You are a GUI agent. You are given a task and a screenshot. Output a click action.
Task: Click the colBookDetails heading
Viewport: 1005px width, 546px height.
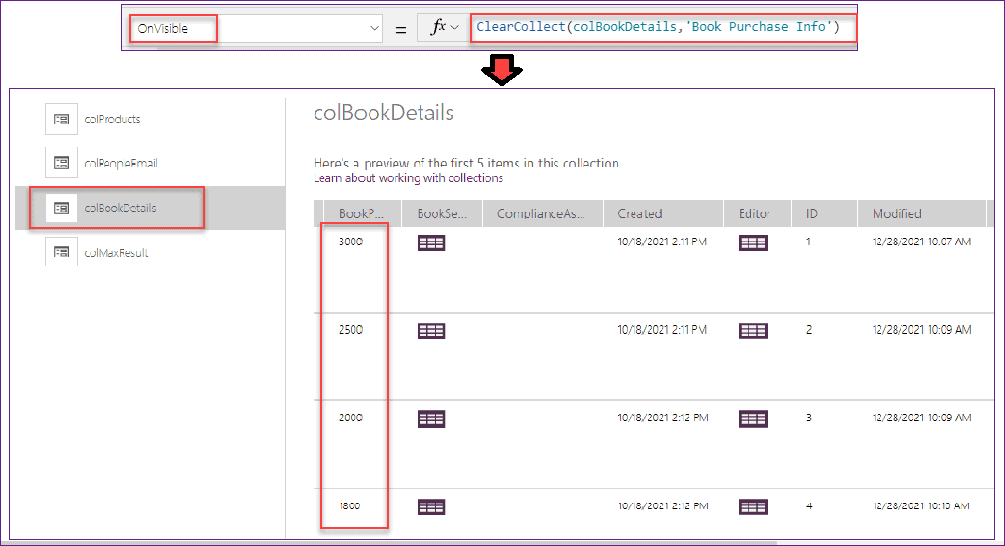point(384,113)
